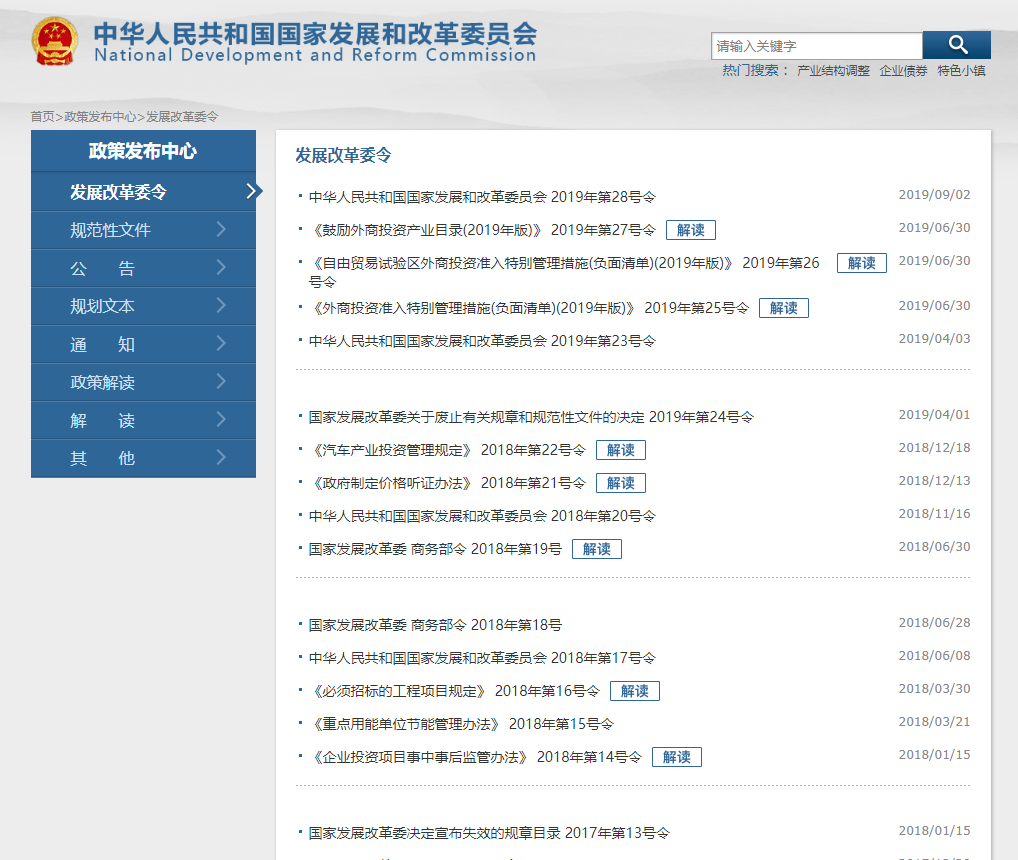
Task: Type in the keyword search field
Action: [816, 46]
